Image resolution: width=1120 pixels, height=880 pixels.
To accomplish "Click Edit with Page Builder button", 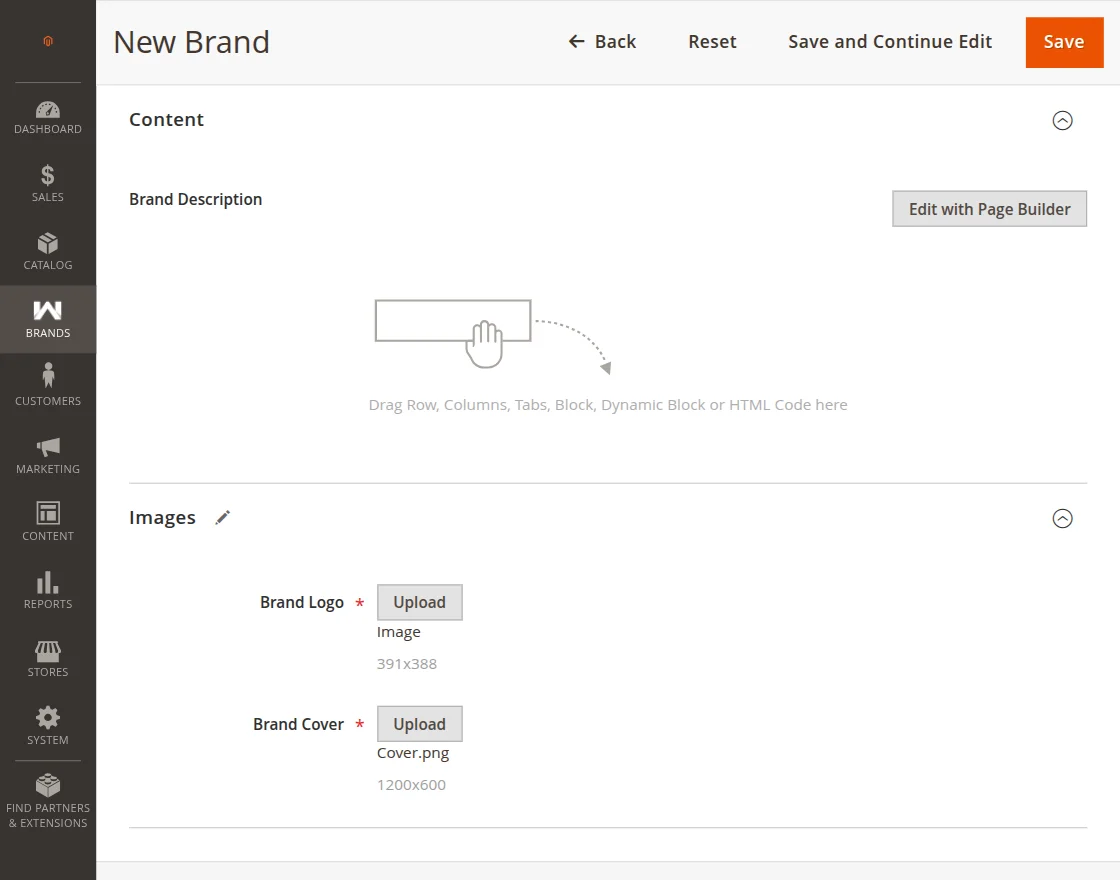I will [x=989, y=209].
